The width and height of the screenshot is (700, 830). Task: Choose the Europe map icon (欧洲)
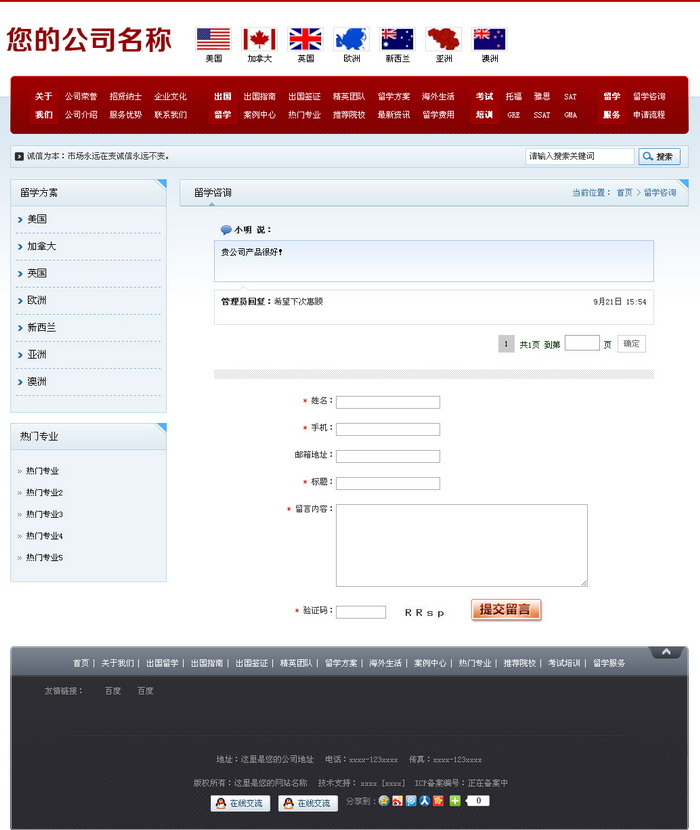click(351, 40)
